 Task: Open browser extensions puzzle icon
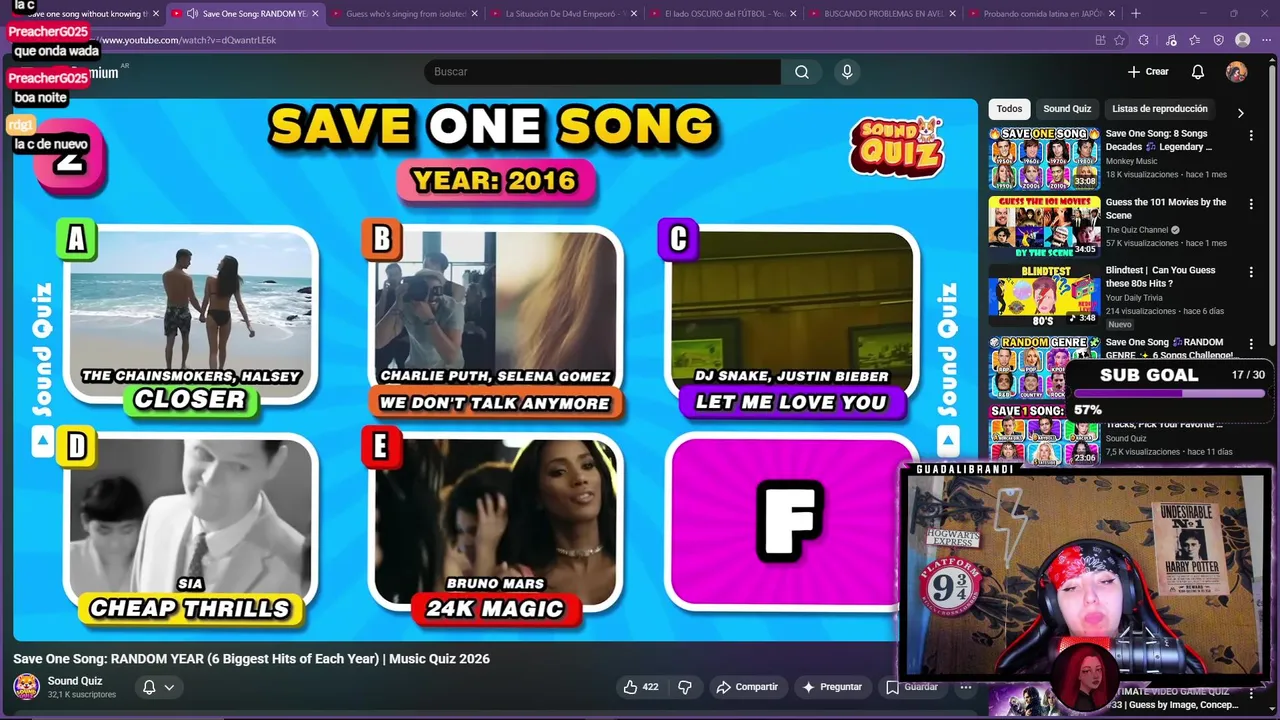[x=1145, y=40]
